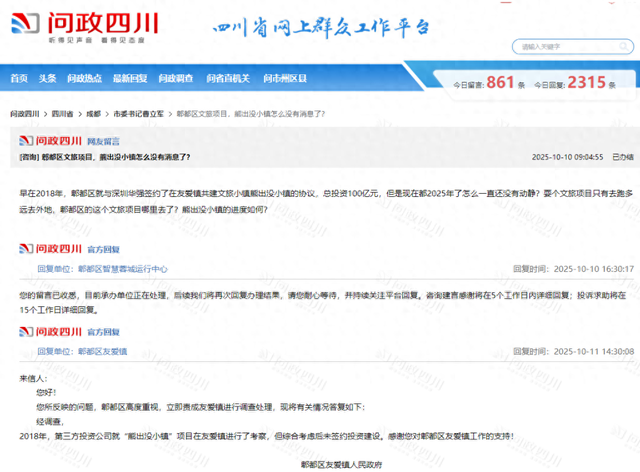Click the 市委书记曹立军 breadcrumb link
Viewport: 640px width, 472px height.
pos(138,114)
